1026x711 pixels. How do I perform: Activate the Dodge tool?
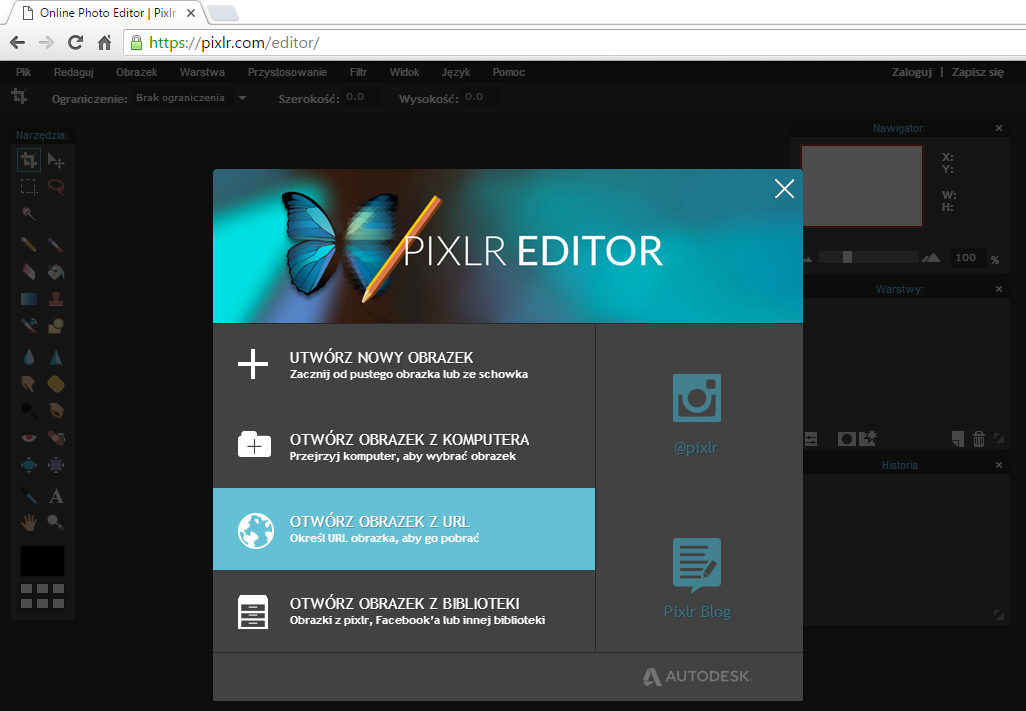click(x=29, y=411)
